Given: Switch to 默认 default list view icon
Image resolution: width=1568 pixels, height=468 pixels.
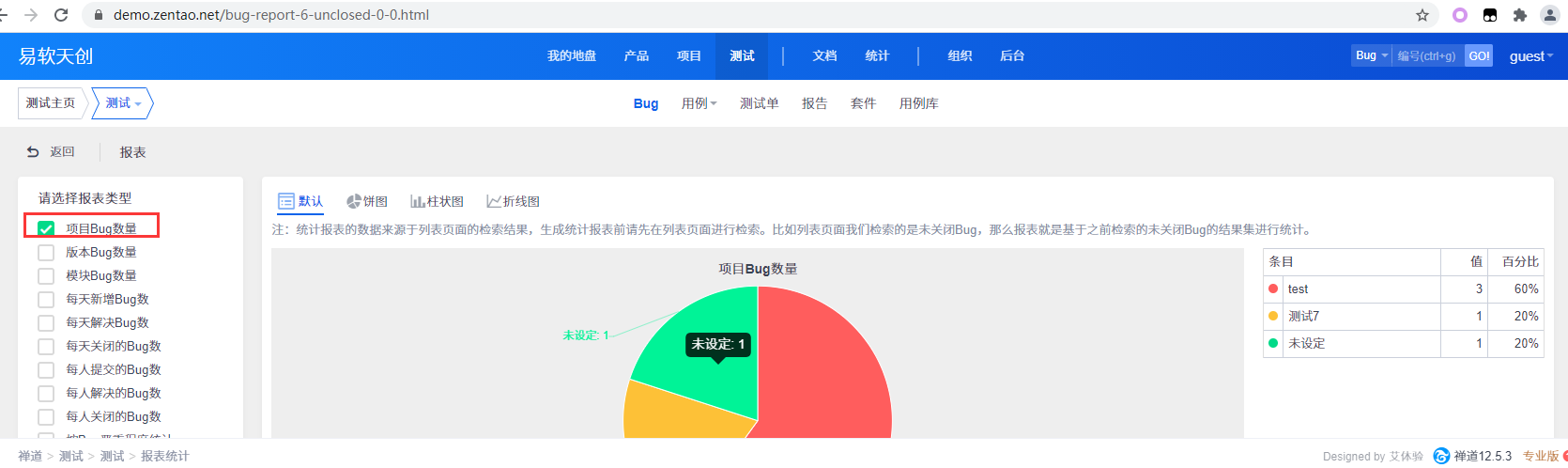Looking at the screenshot, I should coord(286,201).
